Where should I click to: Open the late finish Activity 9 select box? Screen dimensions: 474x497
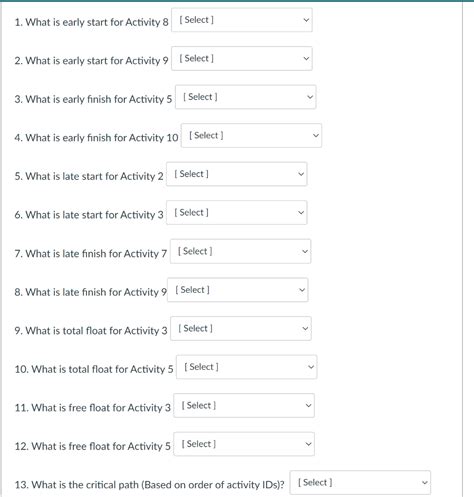click(x=238, y=290)
